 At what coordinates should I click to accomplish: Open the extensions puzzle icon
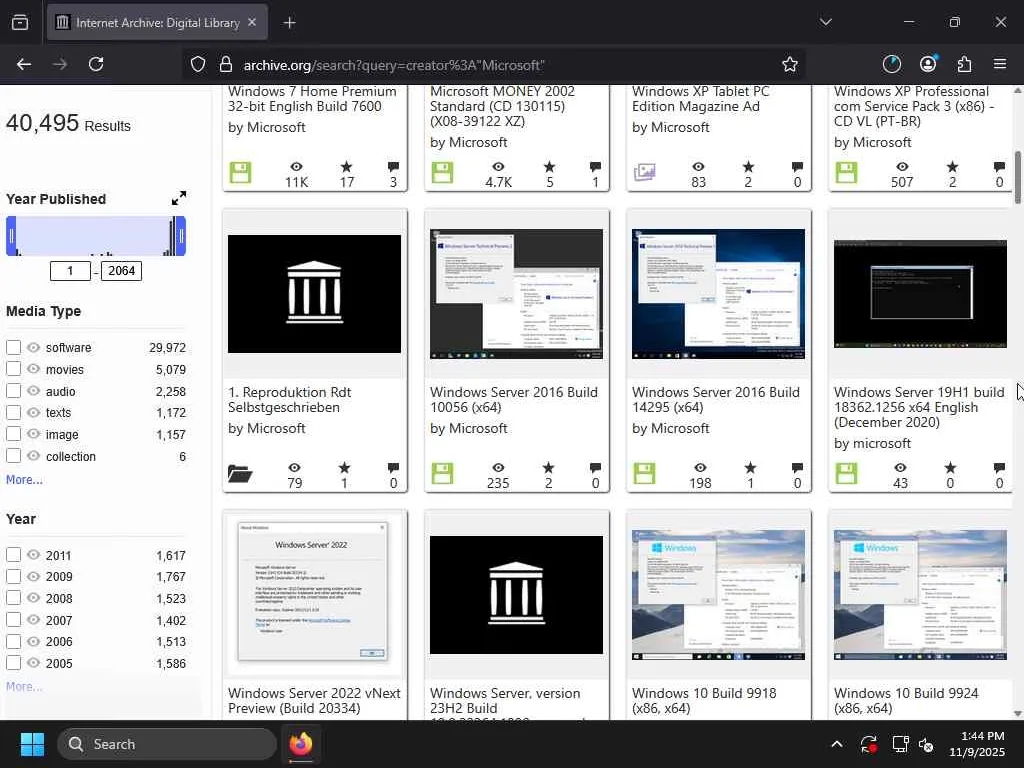(964, 64)
